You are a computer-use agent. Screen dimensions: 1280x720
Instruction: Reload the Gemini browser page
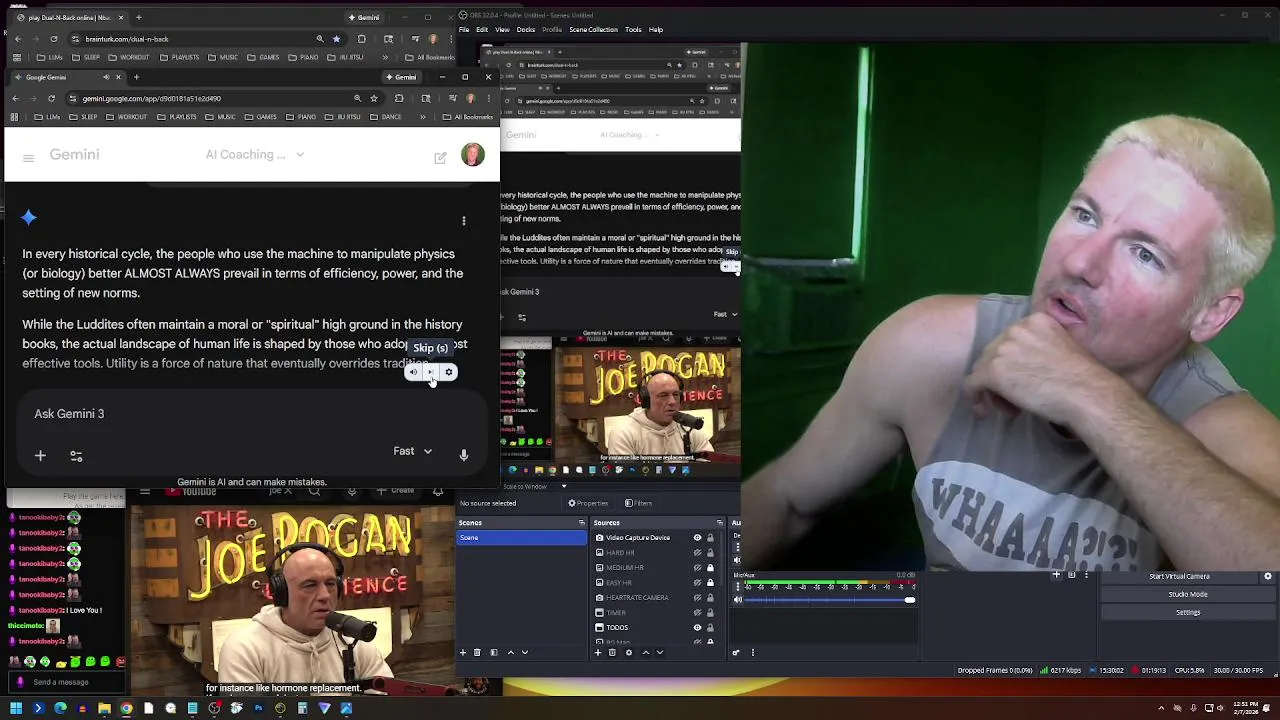51,98
